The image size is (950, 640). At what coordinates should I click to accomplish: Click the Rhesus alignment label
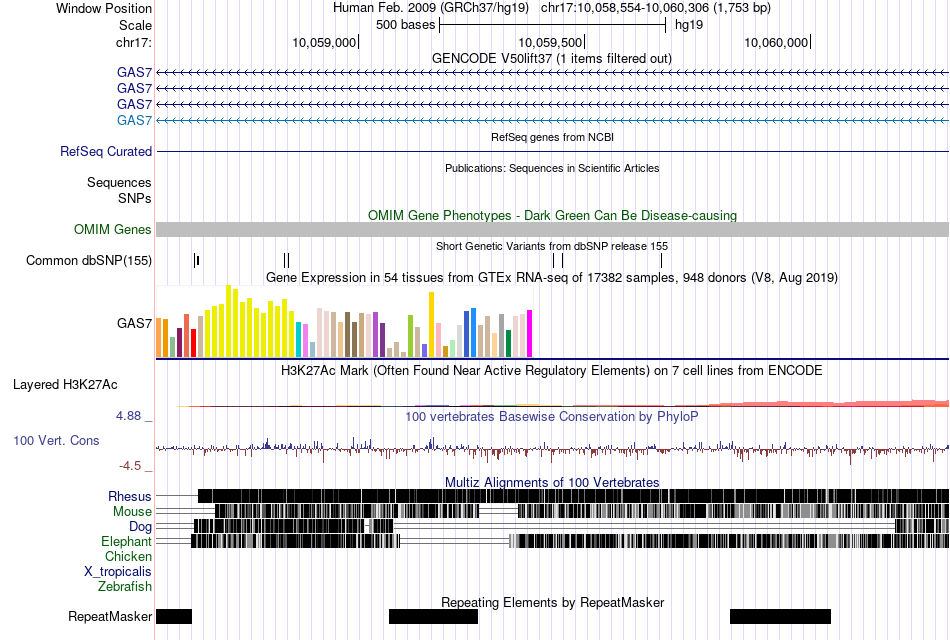pyautogui.click(x=130, y=496)
